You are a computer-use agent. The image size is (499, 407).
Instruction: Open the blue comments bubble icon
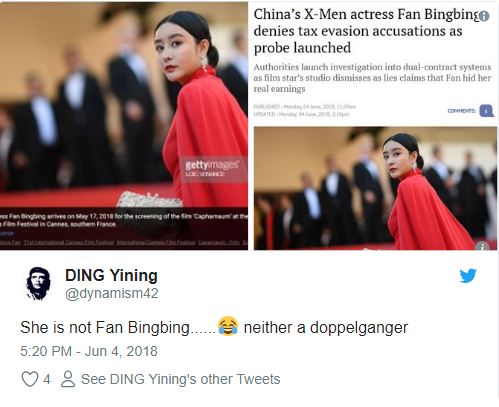[487, 111]
